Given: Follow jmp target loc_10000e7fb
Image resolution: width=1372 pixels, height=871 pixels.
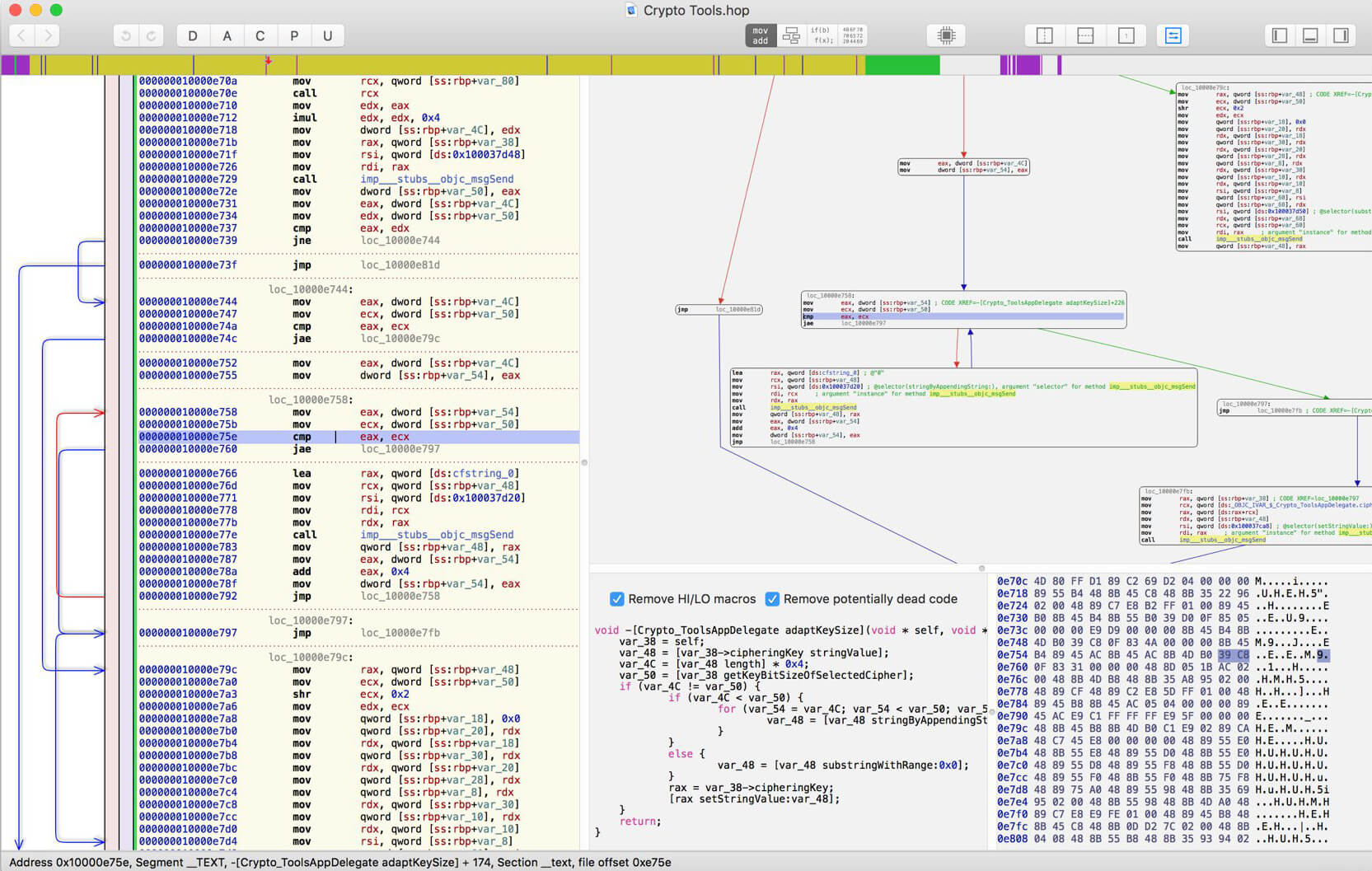Looking at the screenshot, I should click(400, 633).
